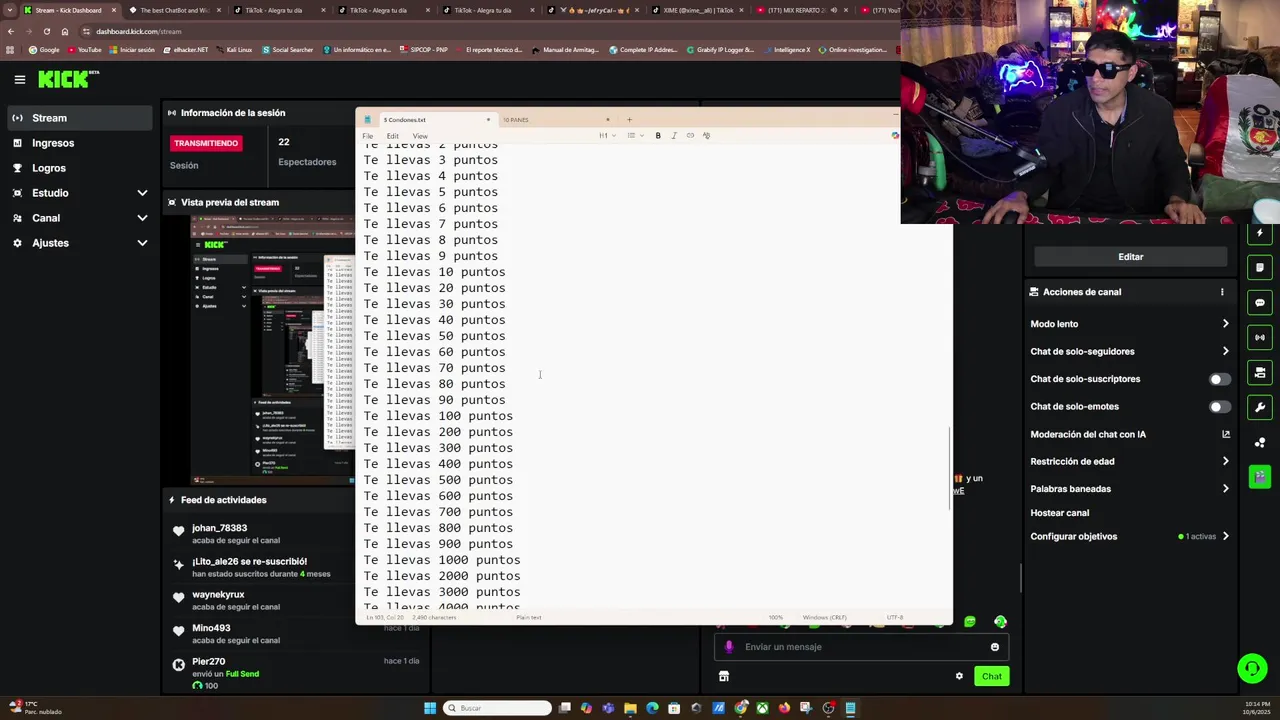This screenshot has width=1280, height=720.
Task: Open Moderación del chat con IA link
Action: (x=1130, y=434)
